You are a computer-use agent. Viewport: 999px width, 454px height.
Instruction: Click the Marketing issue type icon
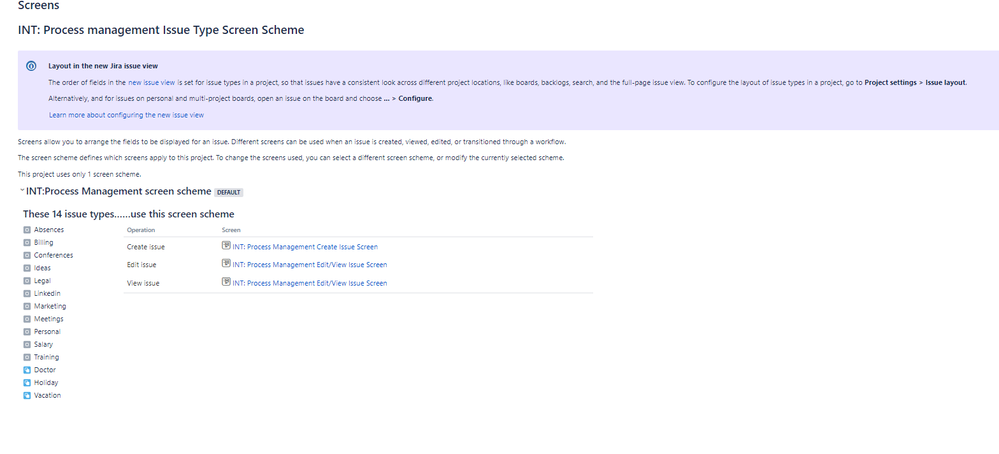27,306
